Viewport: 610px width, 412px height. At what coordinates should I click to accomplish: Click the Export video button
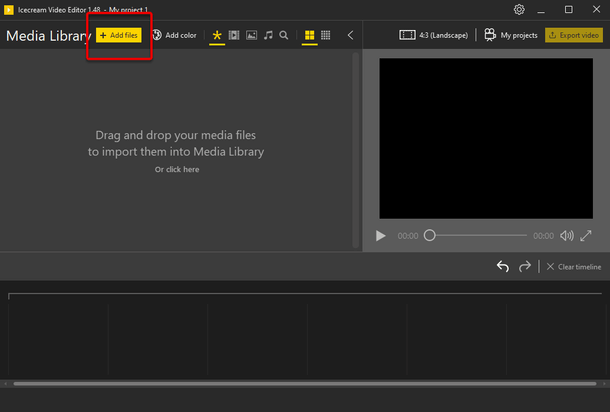[574, 35]
